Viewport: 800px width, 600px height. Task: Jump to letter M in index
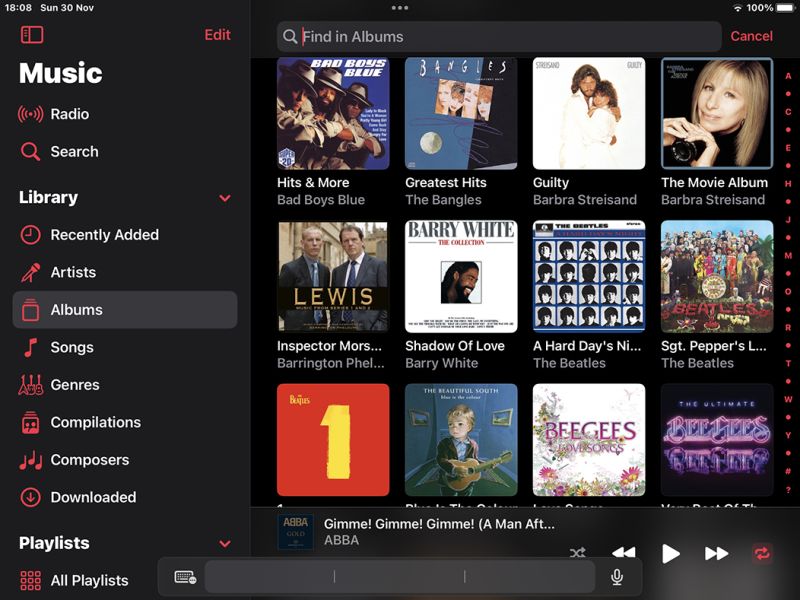pyautogui.click(x=788, y=256)
